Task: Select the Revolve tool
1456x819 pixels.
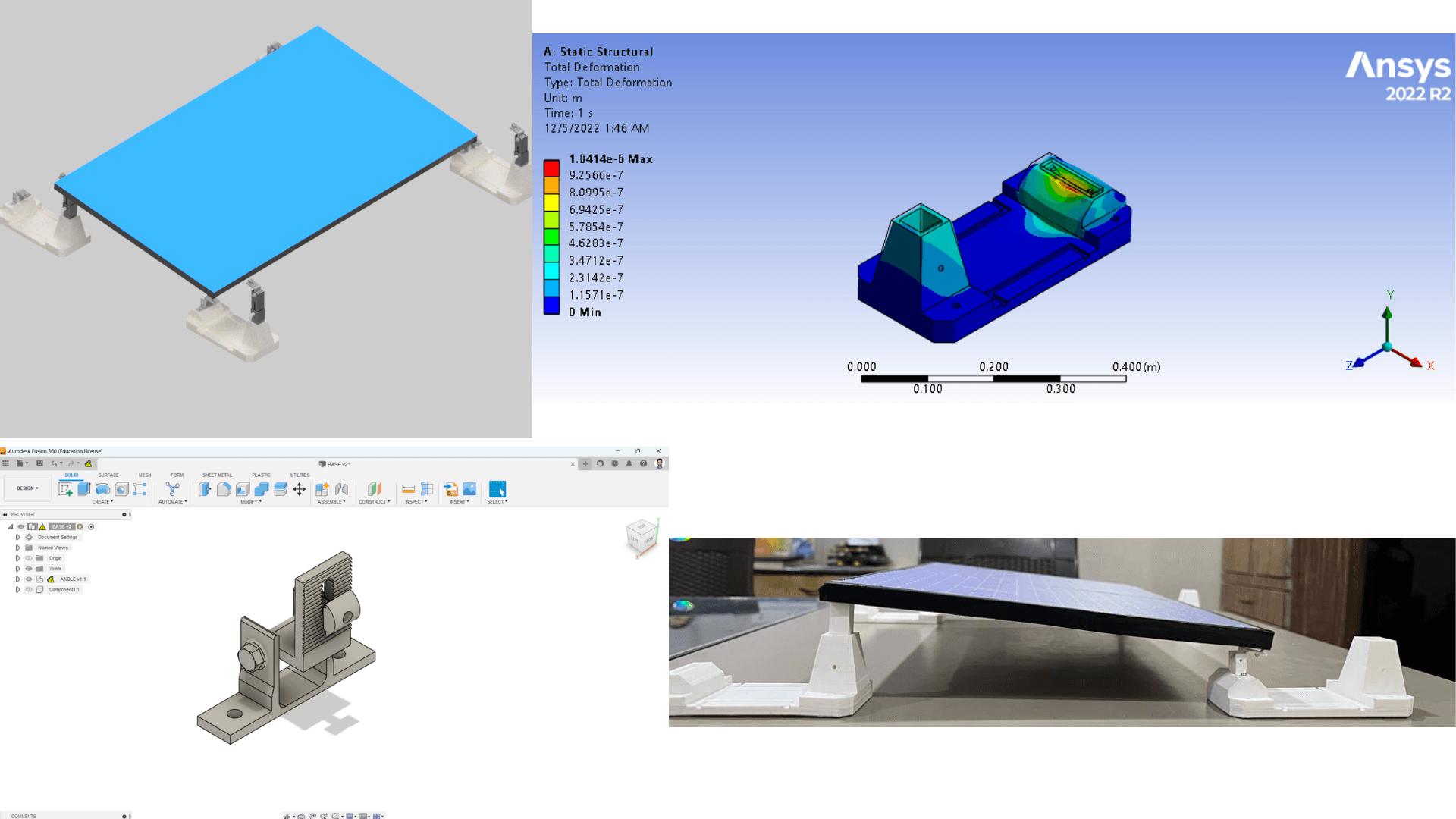Action: coord(103,489)
